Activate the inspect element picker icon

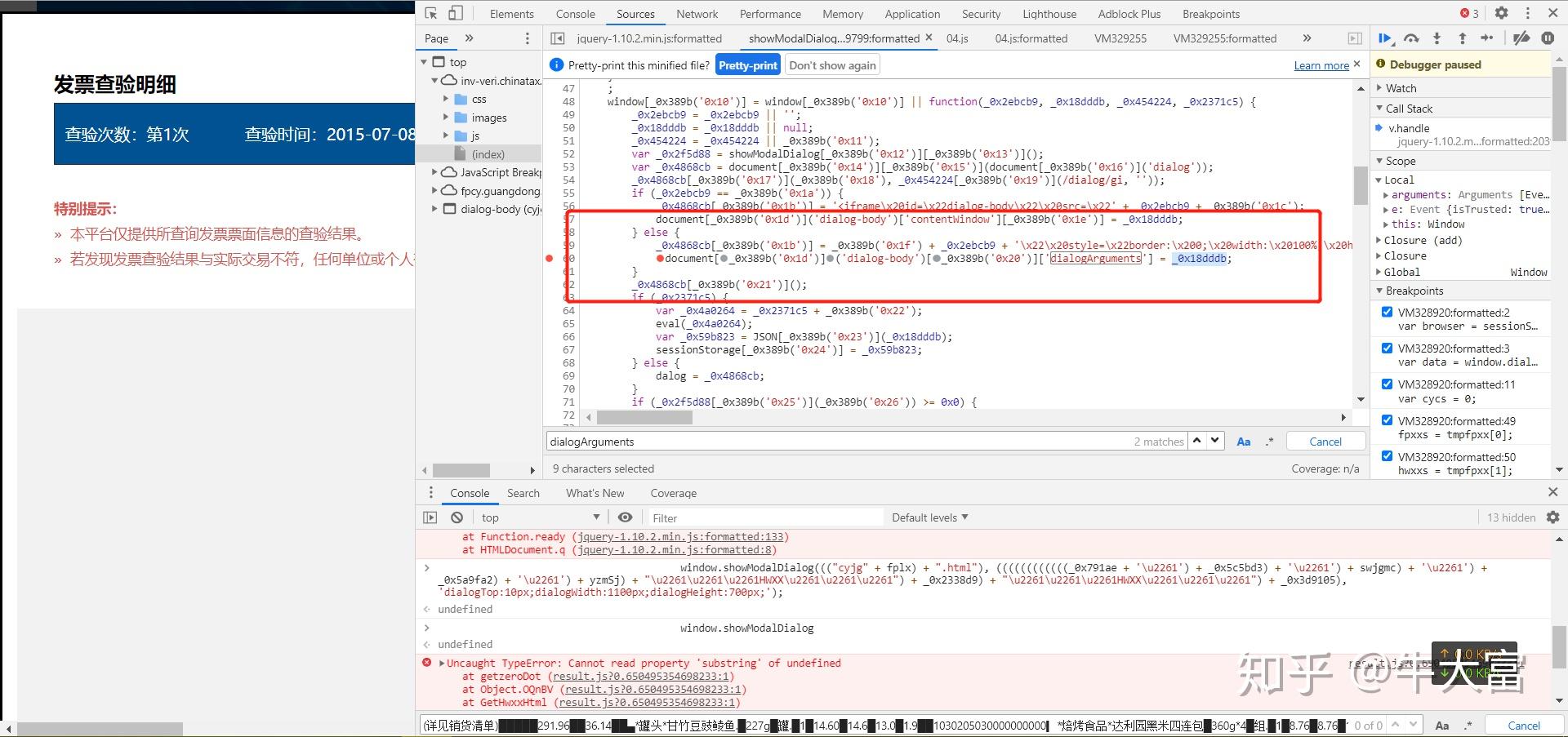pyautogui.click(x=431, y=13)
